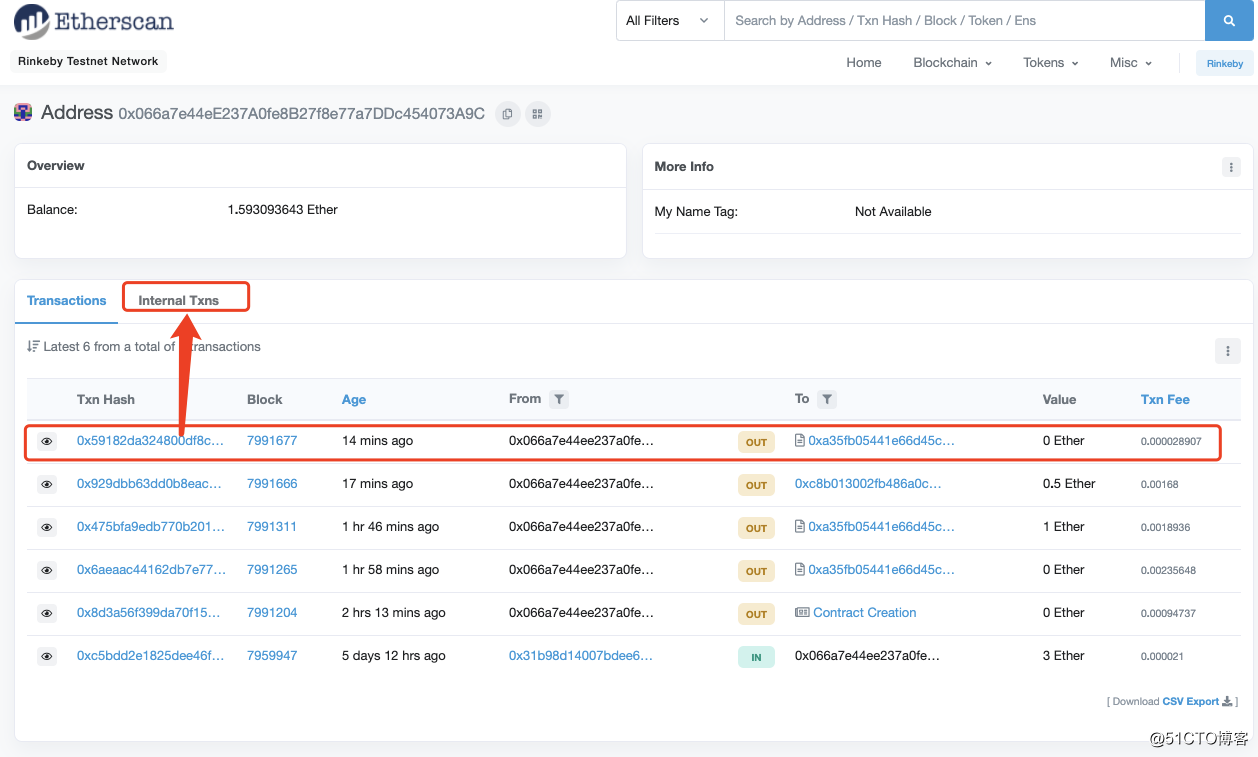Preview transaction 0x929dbb6 with eye icon
Screen dimensions: 1258x757
click(x=46, y=484)
